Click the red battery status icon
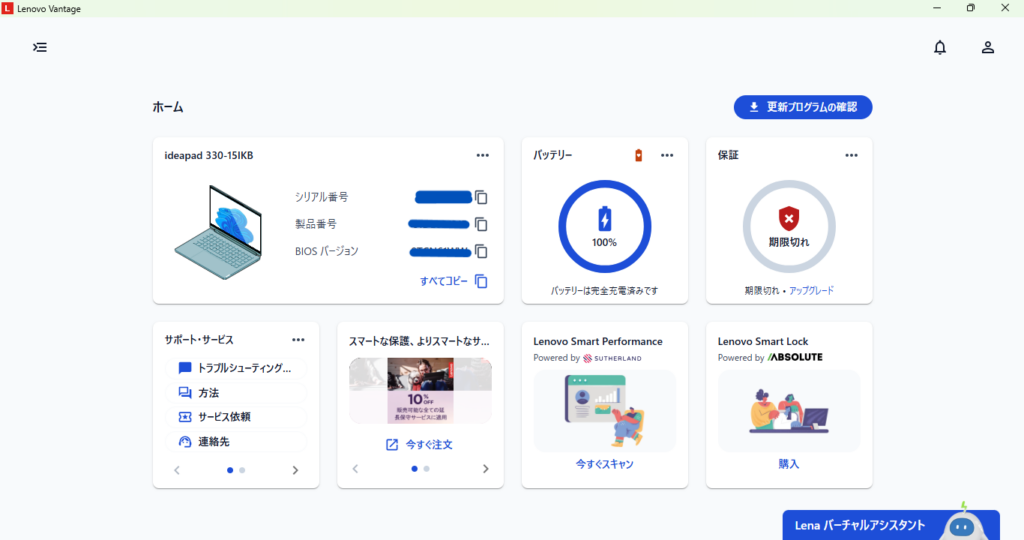1024x540 pixels. coord(639,155)
